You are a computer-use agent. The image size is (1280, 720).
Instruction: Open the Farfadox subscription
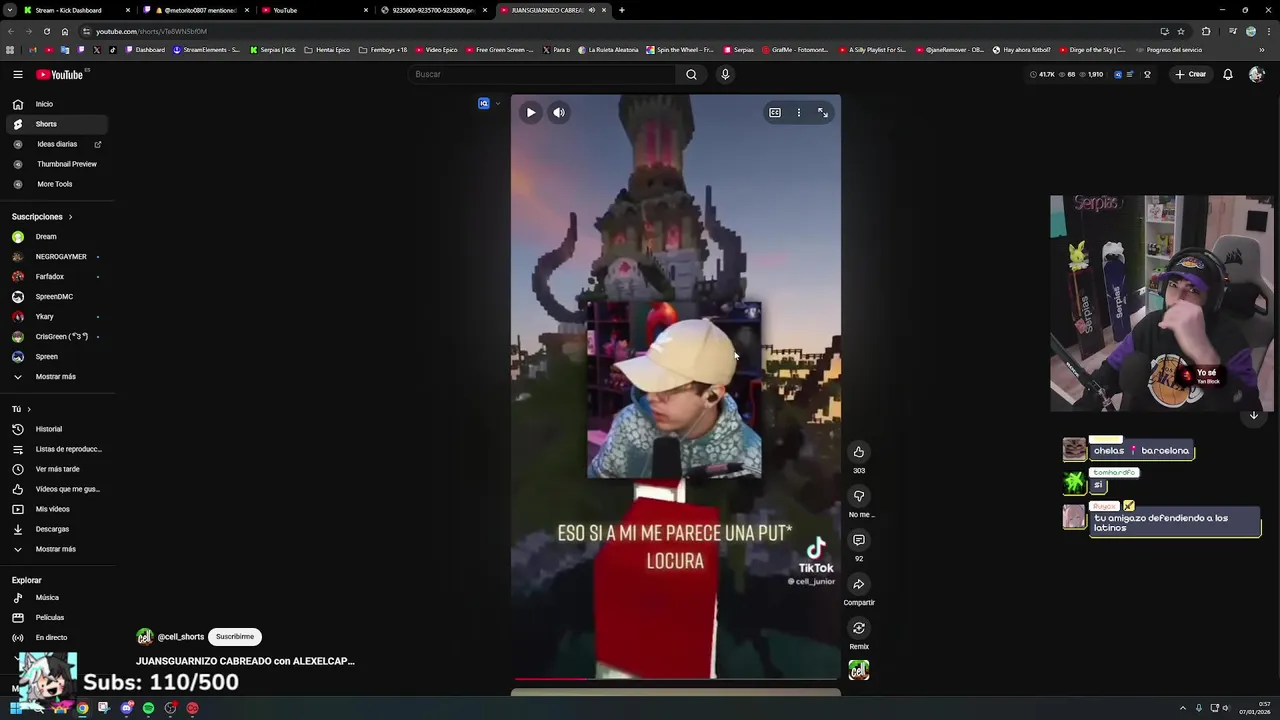(56, 277)
